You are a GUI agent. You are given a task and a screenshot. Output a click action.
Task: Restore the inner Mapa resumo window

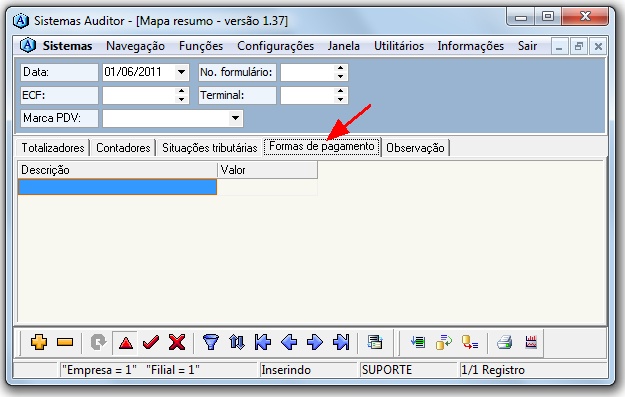578,47
